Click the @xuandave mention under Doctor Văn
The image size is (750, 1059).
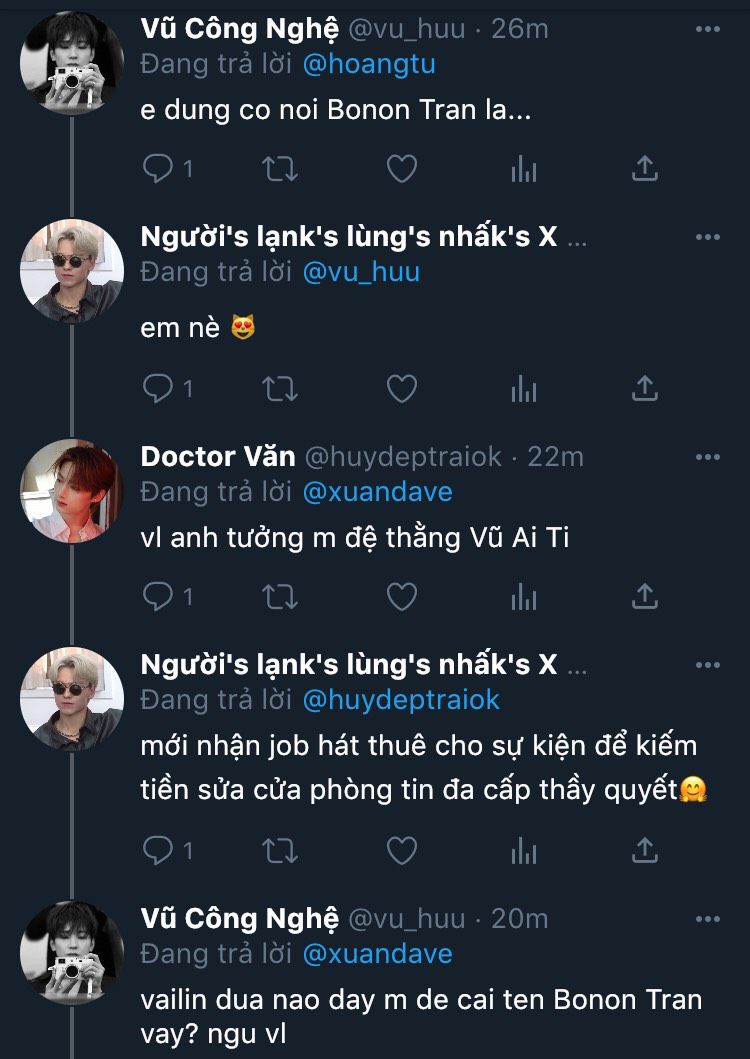click(377, 492)
